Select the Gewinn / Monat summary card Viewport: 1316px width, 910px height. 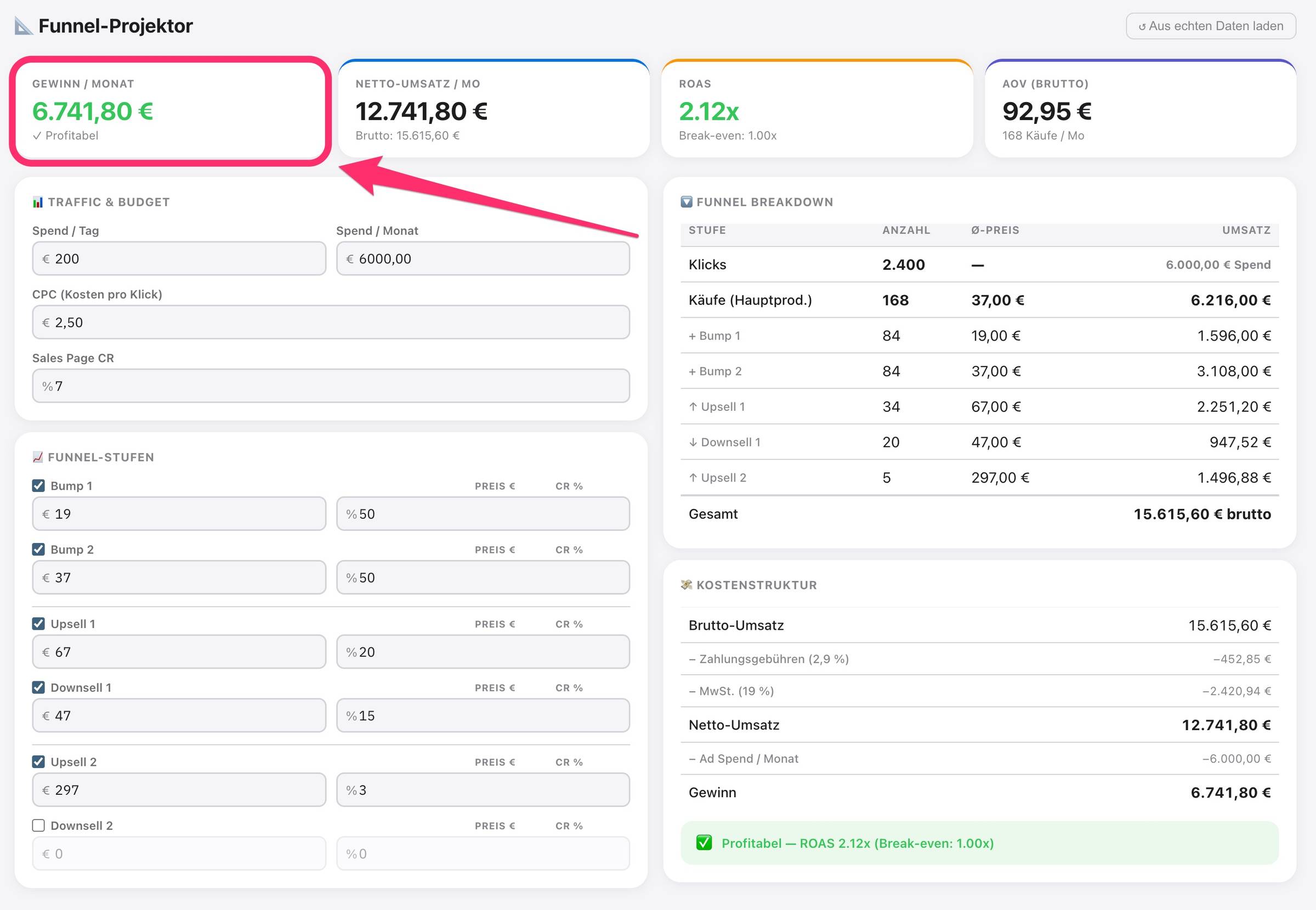point(170,110)
